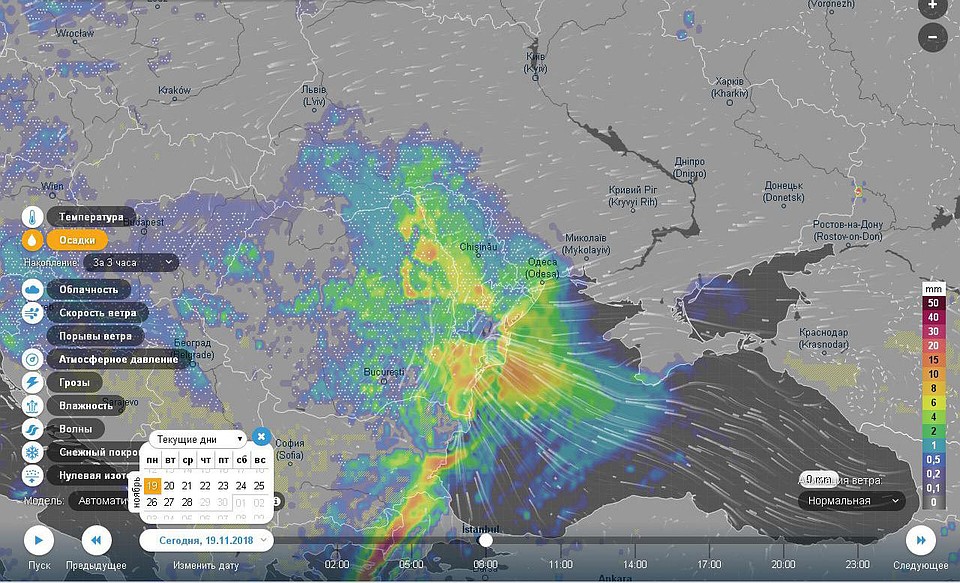The image size is (960, 583).
Task: Click the zero isotherm icon
Action: point(32,475)
